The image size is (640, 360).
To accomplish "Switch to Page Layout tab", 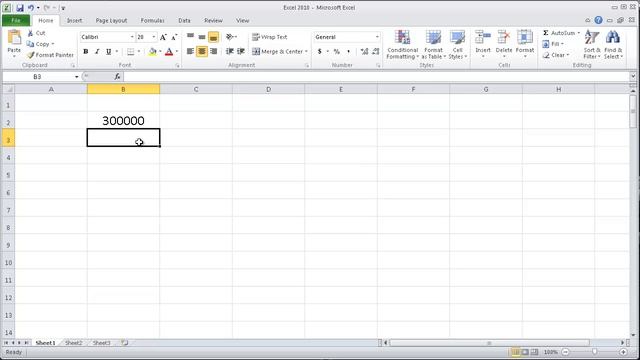I will tap(111, 20).
